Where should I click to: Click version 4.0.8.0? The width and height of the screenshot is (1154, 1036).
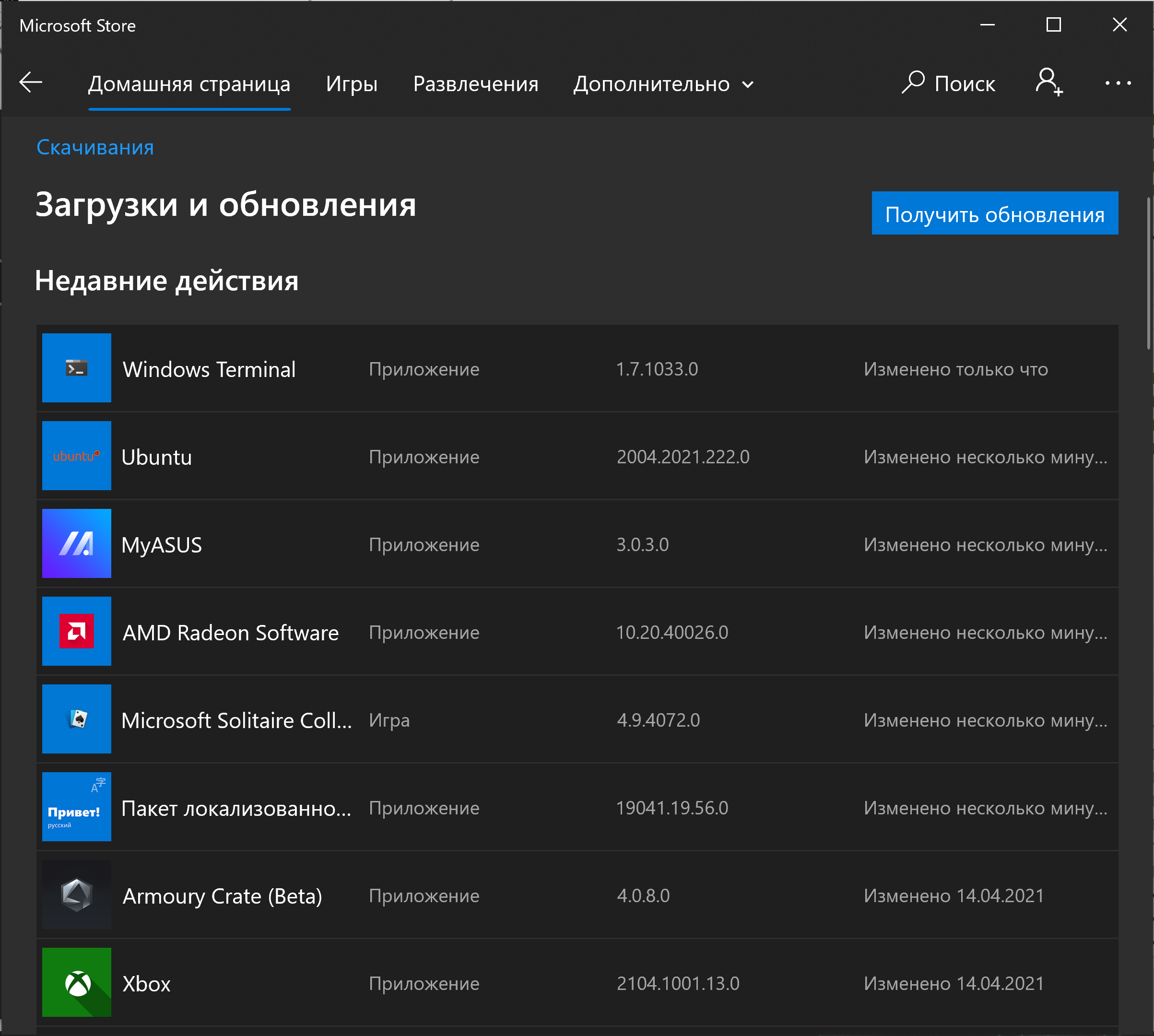(x=643, y=895)
